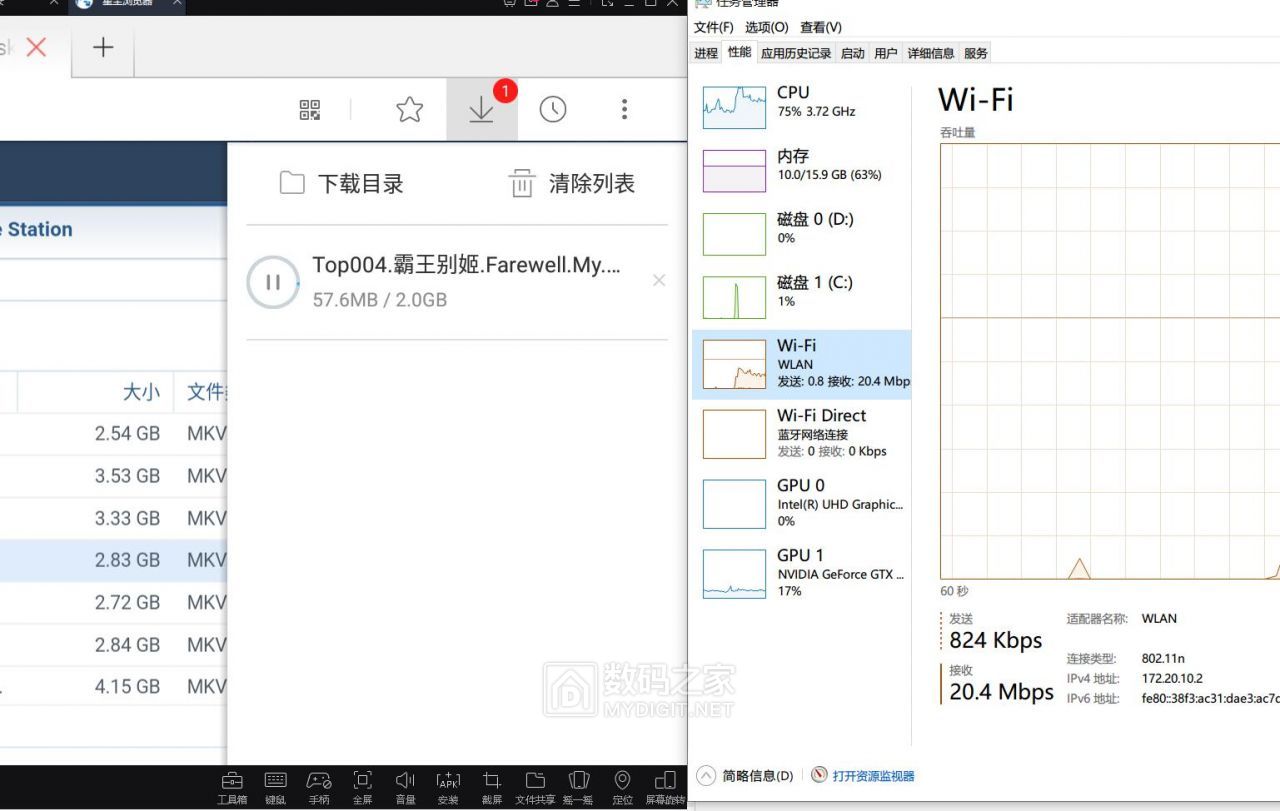Select the 2.72 GB file row
The width and height of the screenshot is (1280, 811).
(113, 602)
